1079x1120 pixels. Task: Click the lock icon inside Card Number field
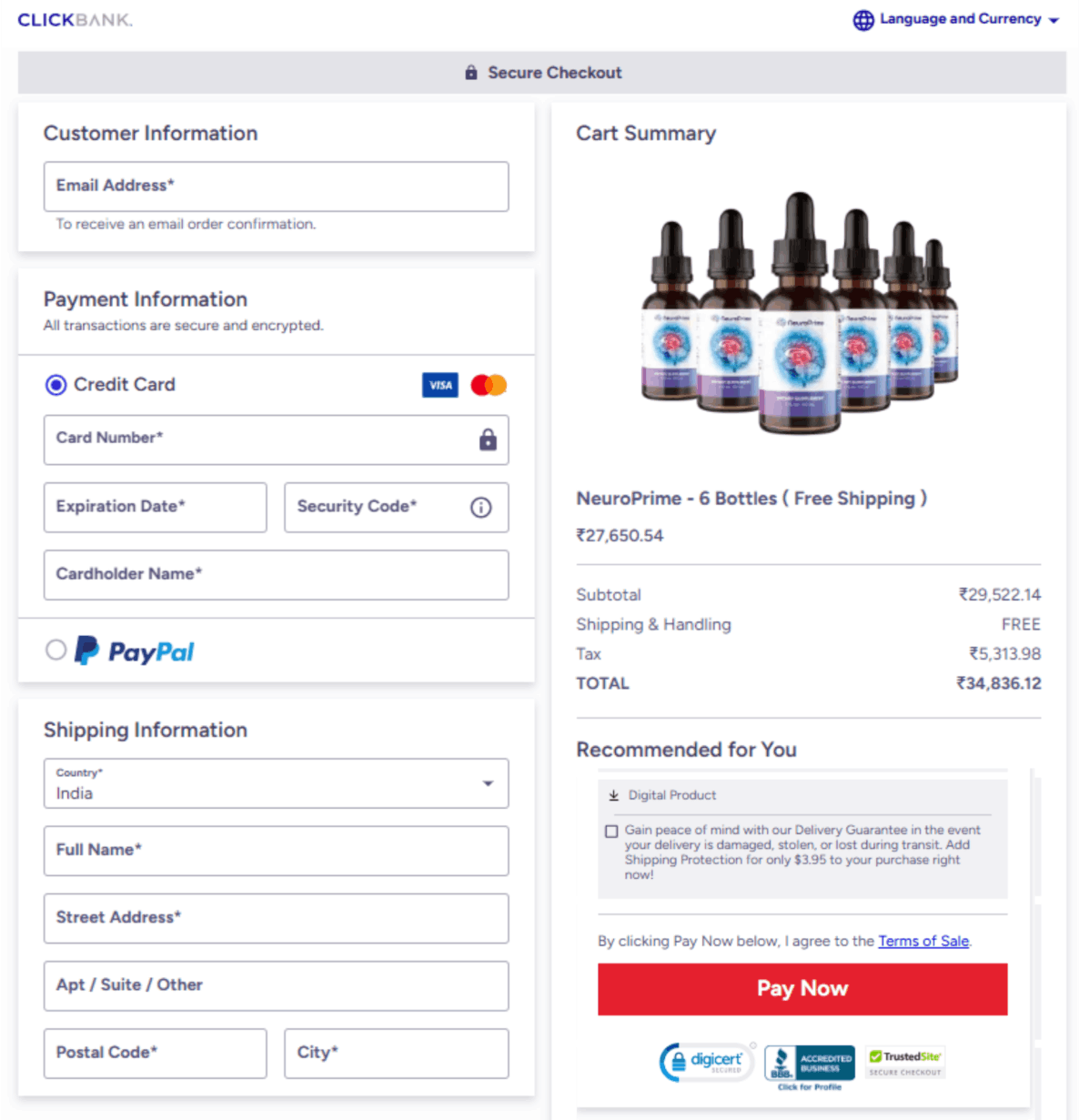[488, 439]
